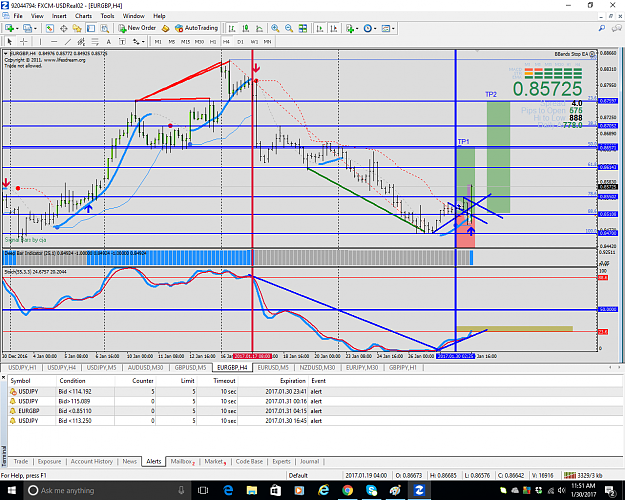Viewport: 625px width, 500px height.
Task: Switch to the USDJPY,H1 chart tab
Action: pos(22,367)
